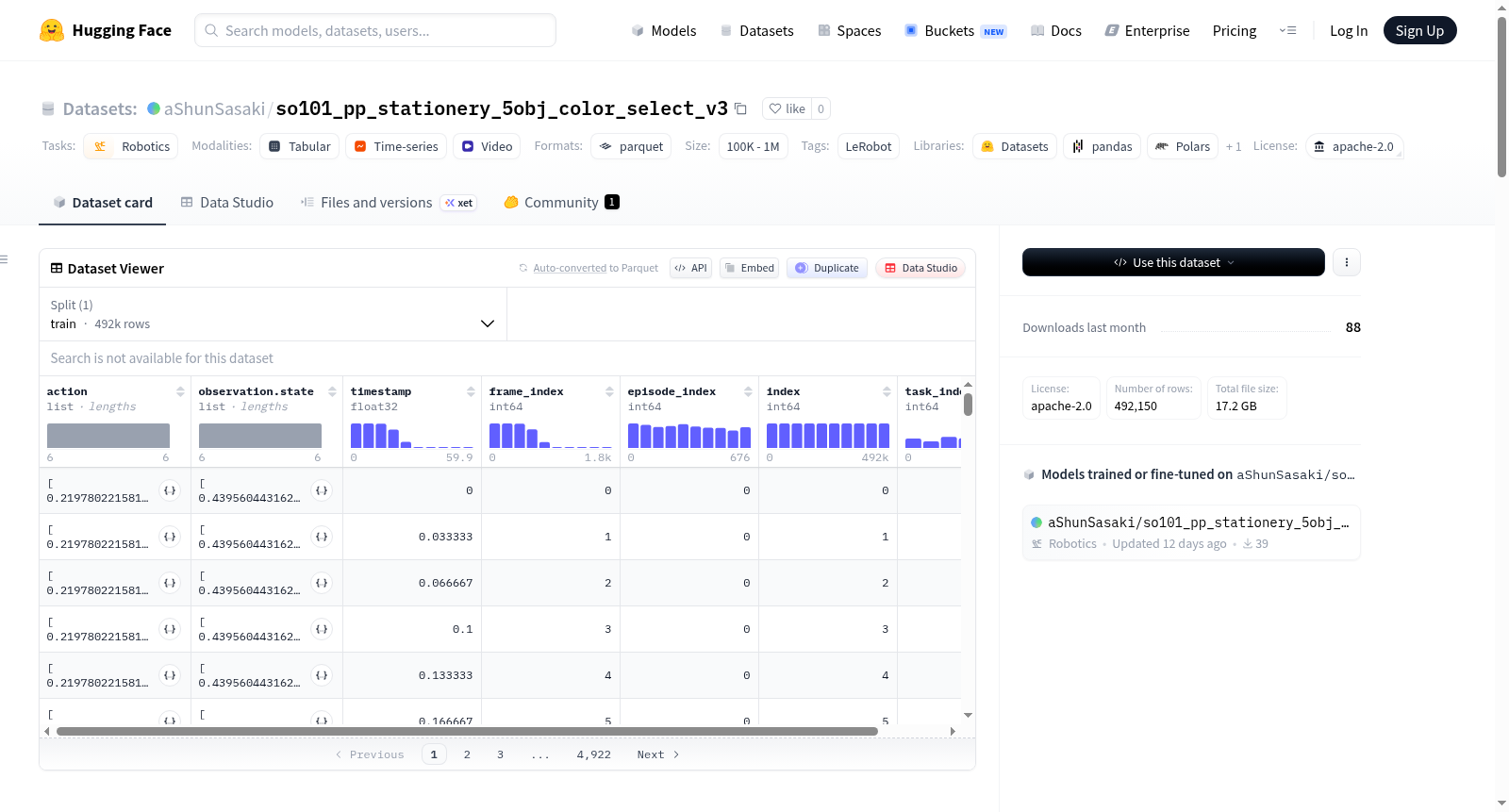Select the parquet format tag
The image size is (1509, 812).
631,146
